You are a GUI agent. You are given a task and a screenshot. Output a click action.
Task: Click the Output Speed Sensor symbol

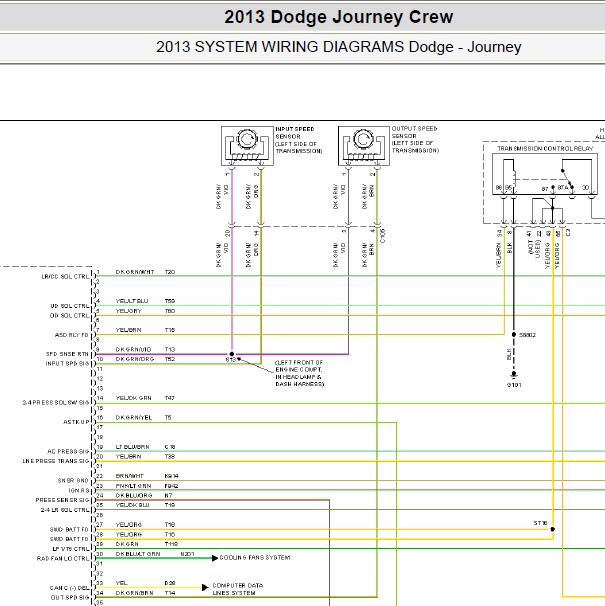(x=364, y=146)
